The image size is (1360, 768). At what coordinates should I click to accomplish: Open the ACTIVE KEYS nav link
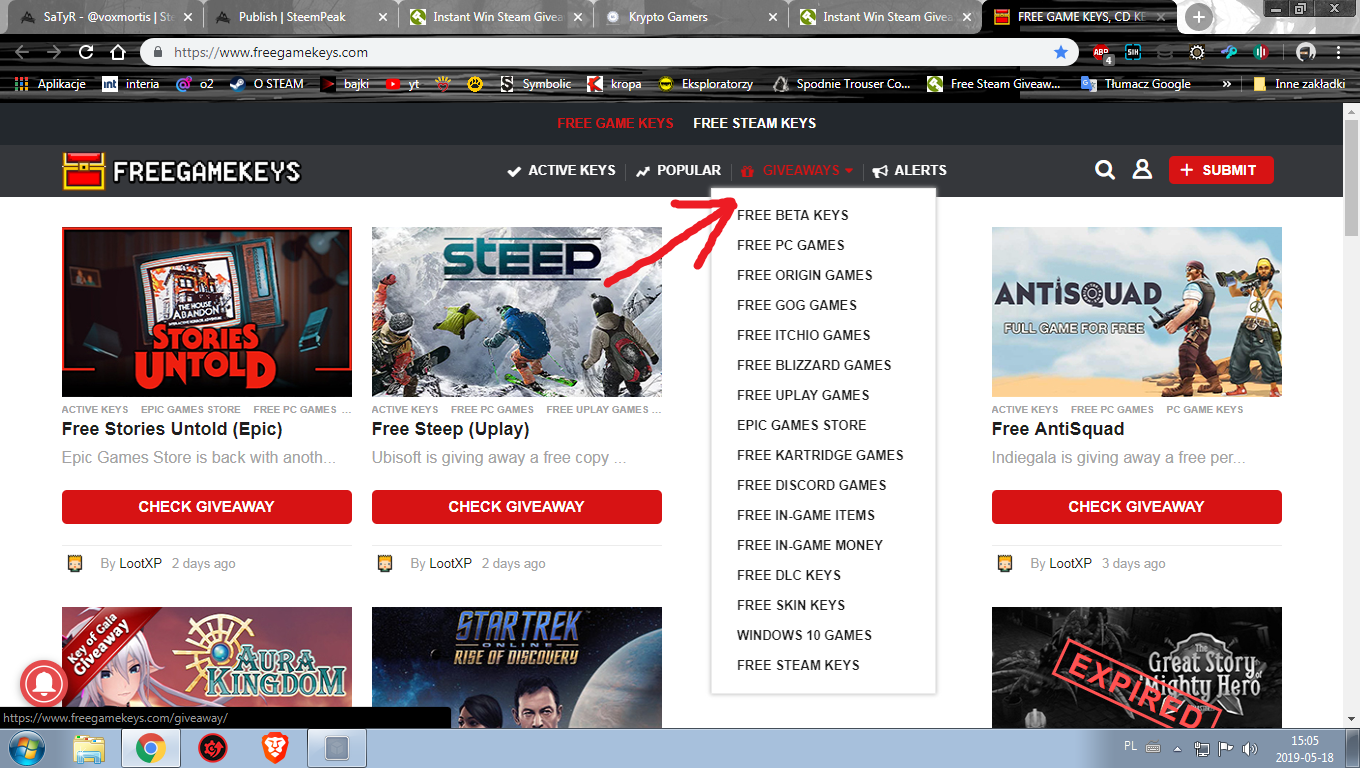click(x=561, y=171)
